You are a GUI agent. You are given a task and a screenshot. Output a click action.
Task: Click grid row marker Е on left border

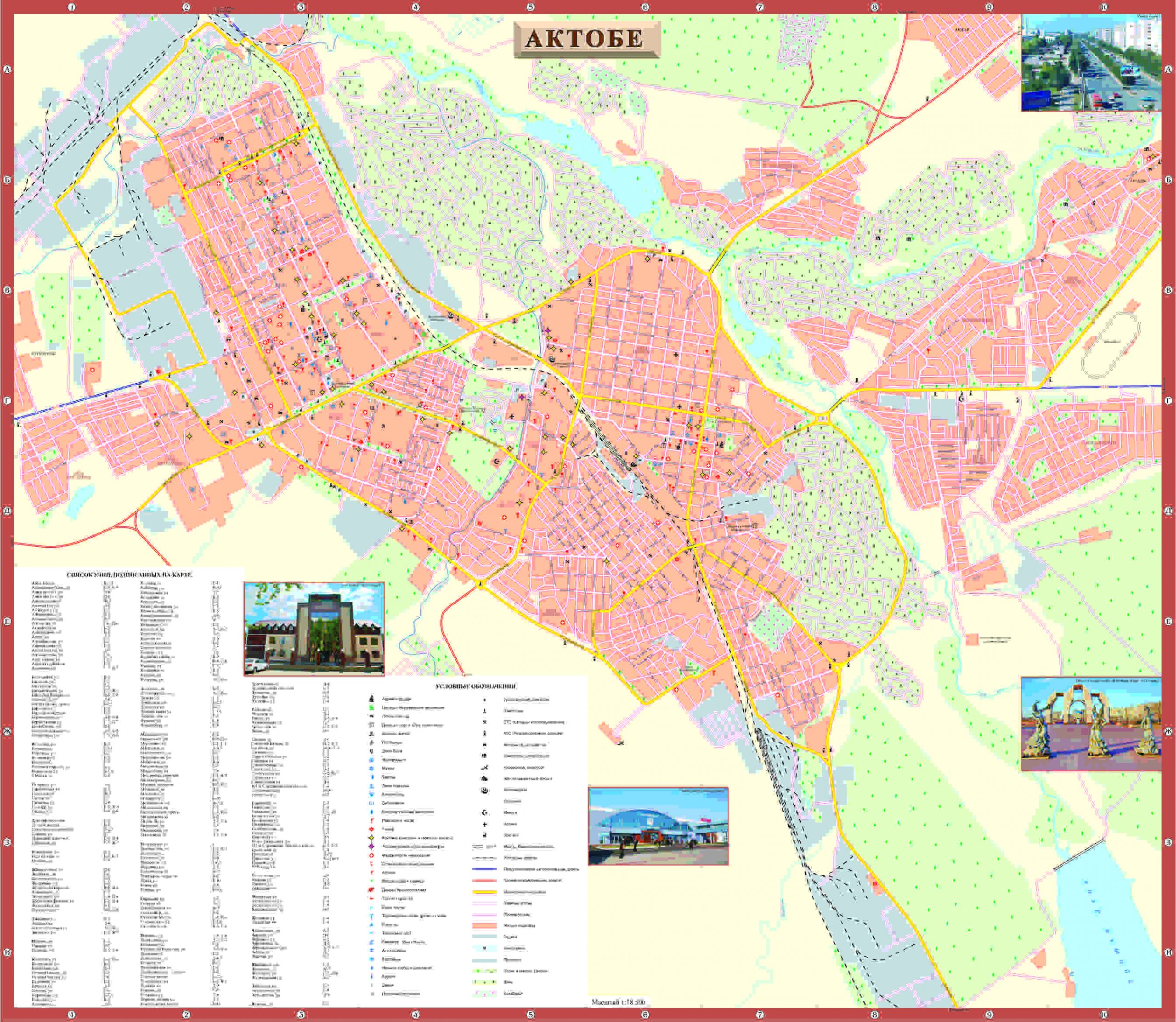[x=7, y=621]
